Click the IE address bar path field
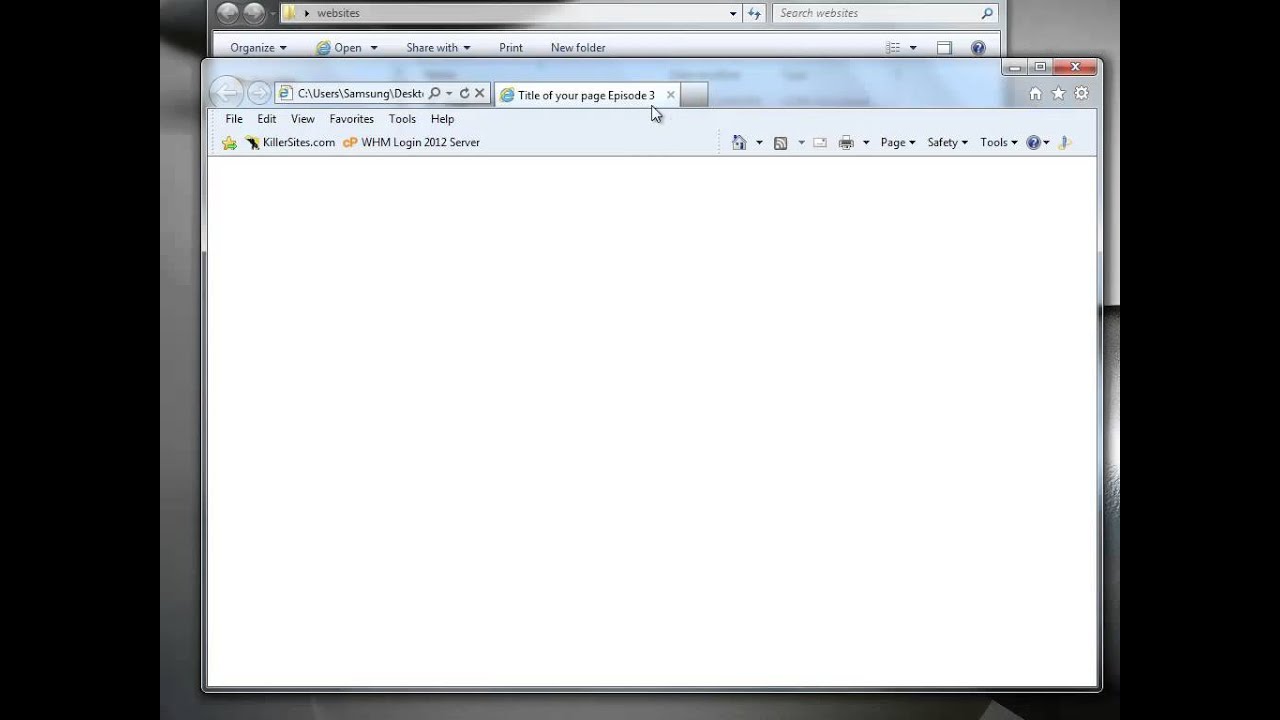Viewport: 1280px width, 720px height. click(360, 93)
